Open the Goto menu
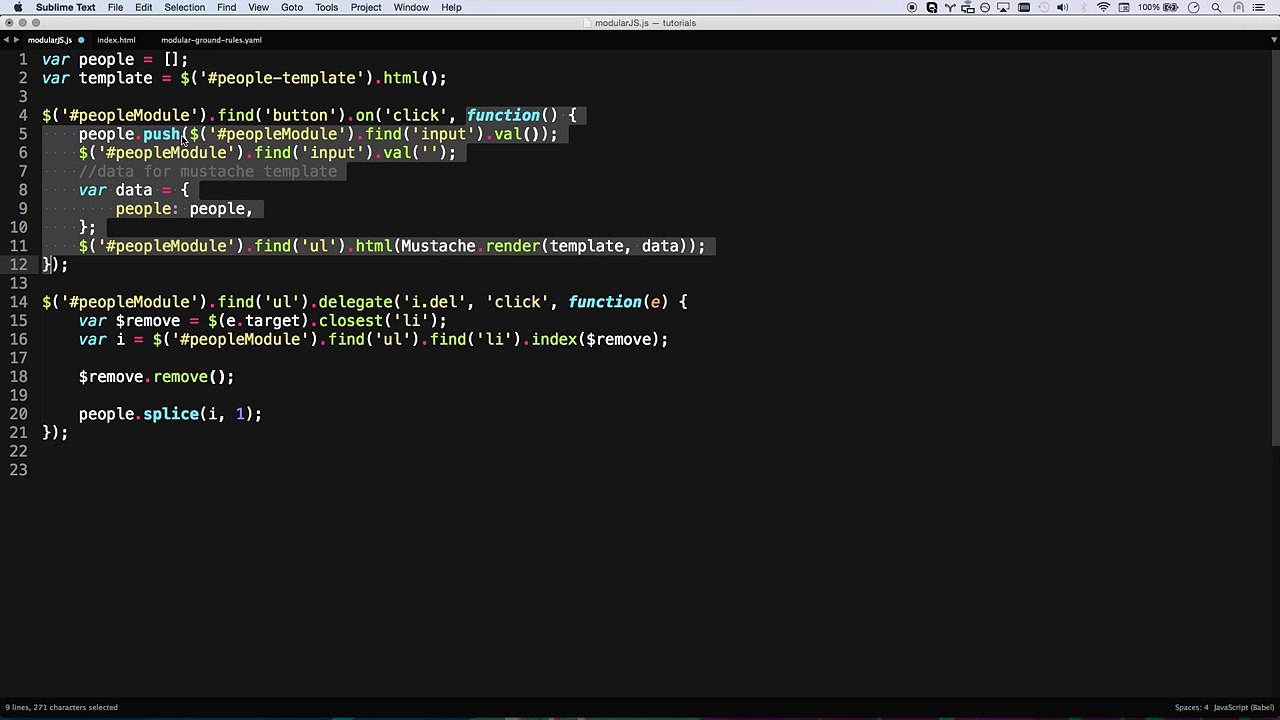The height and width of the screenshot is (720, 1280). (x=292, y=7)
